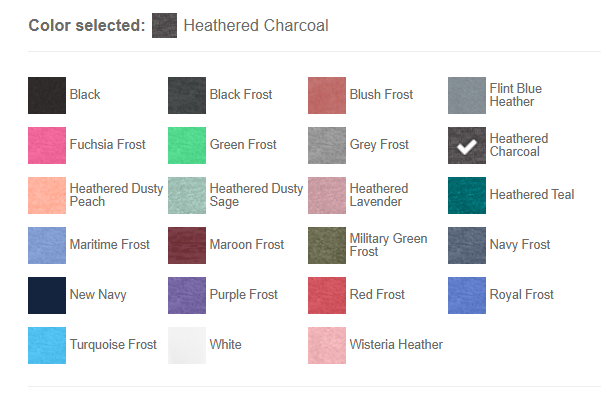Choose the Black Frost swatch

(187, 95)
